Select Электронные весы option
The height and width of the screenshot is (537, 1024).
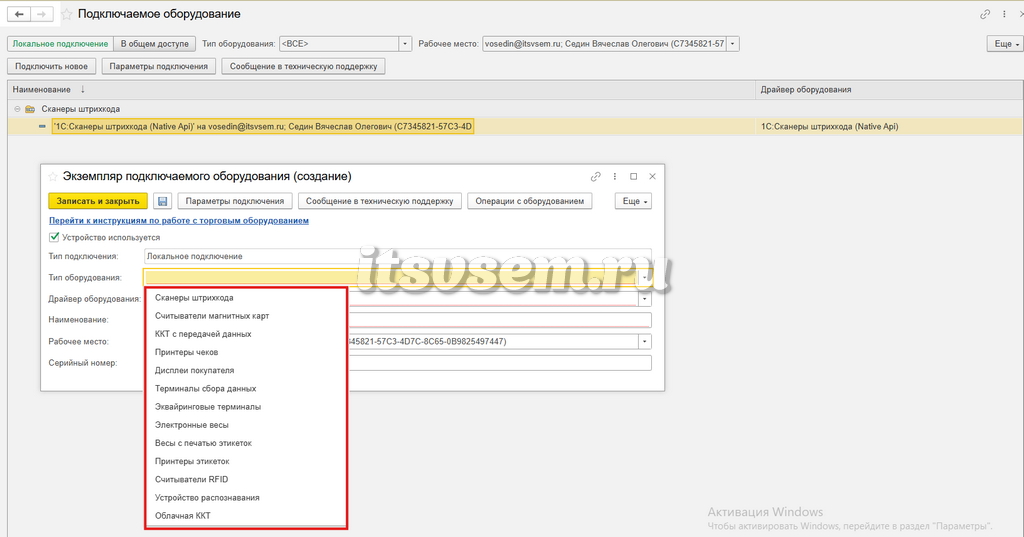(246, 425)
